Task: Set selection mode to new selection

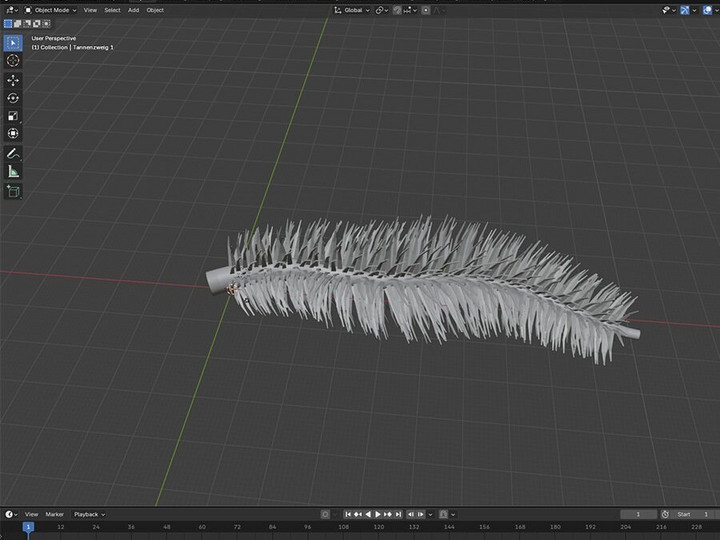Action: point(8,23)
